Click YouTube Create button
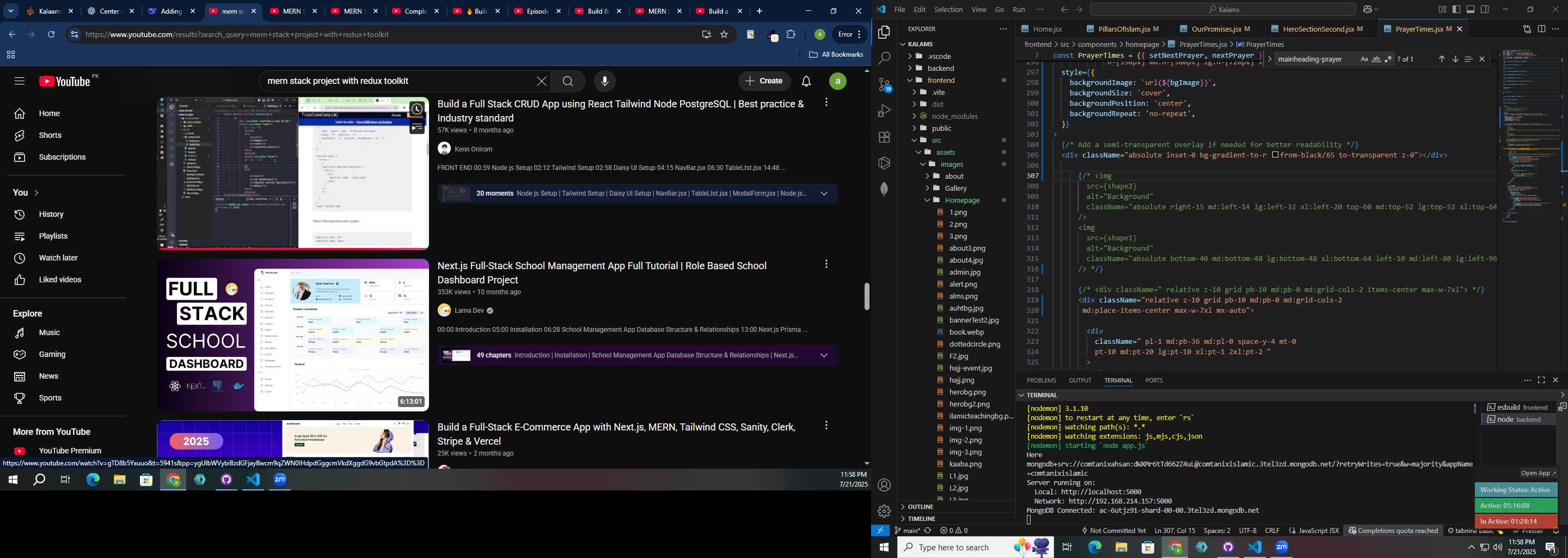The image size is (1568, 558). [x=764, y=82]
